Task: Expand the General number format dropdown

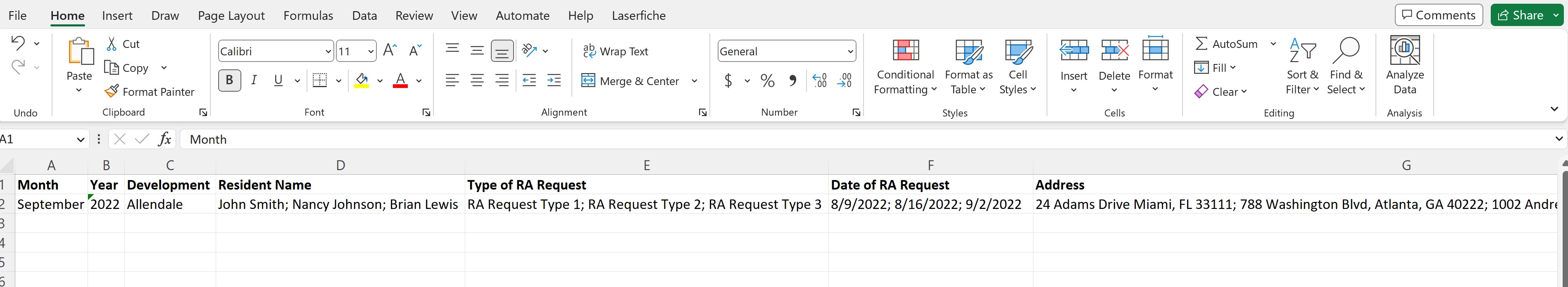Action: coord(850,52)
